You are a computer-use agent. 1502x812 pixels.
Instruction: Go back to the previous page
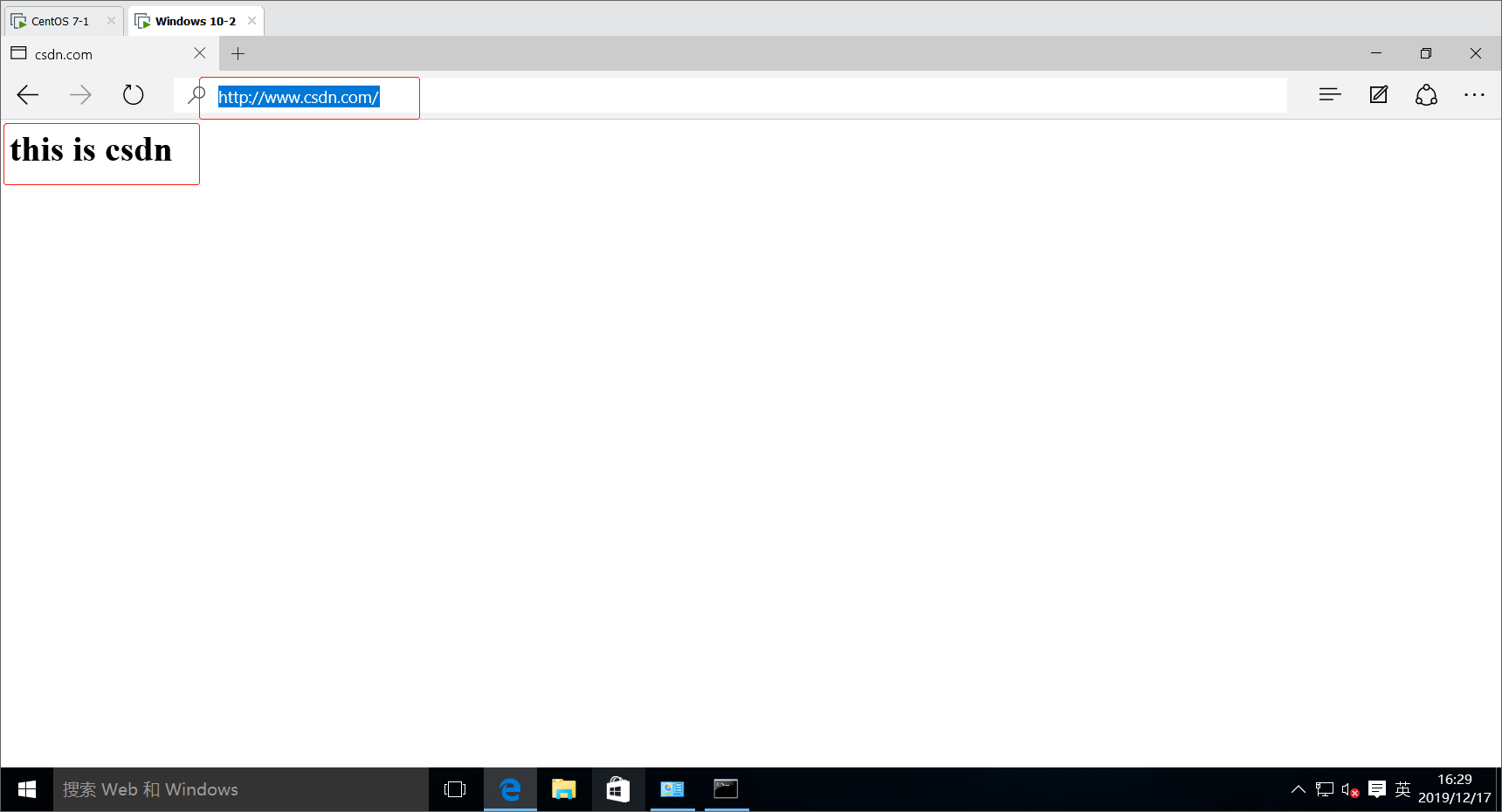tap(28, 94)
